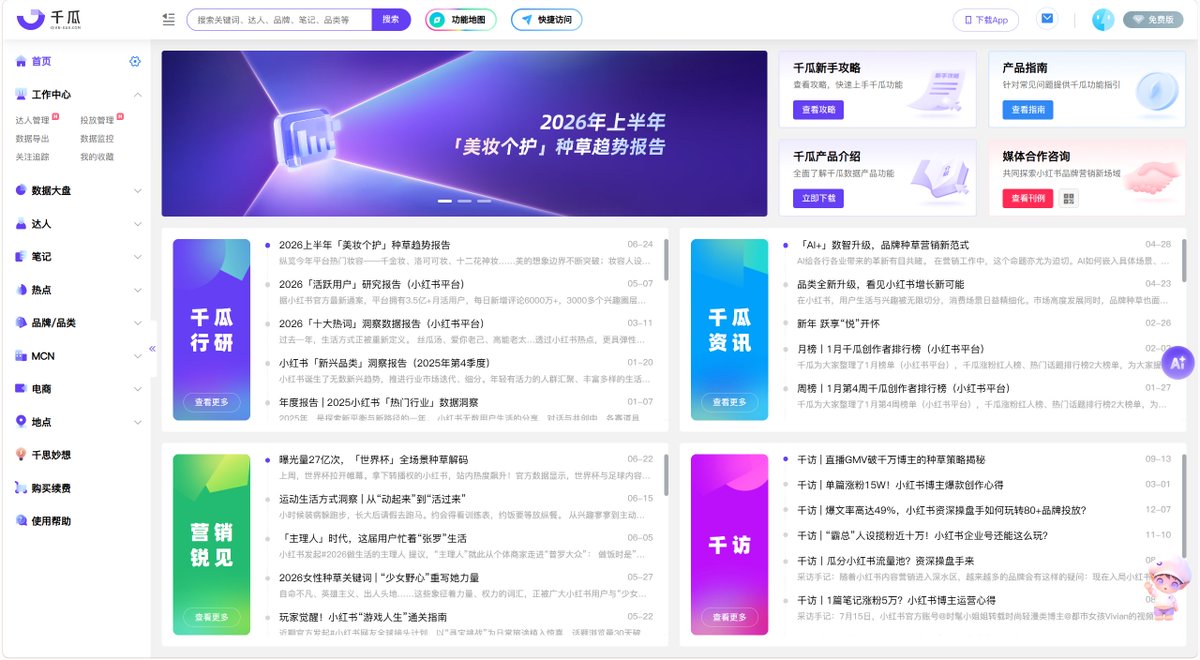Click the purple 搜索 button
Image resolution: width=1200 pixels, height=660 pixels.
[x=391, y=19]
